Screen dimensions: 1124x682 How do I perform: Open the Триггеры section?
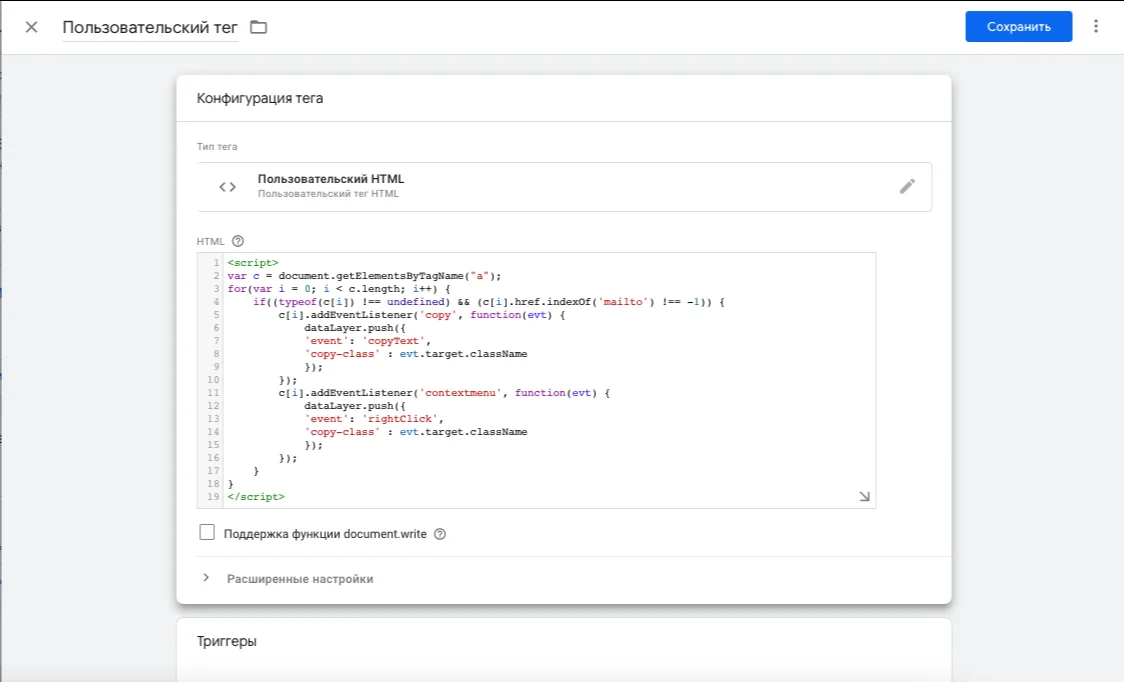[227, 641]
